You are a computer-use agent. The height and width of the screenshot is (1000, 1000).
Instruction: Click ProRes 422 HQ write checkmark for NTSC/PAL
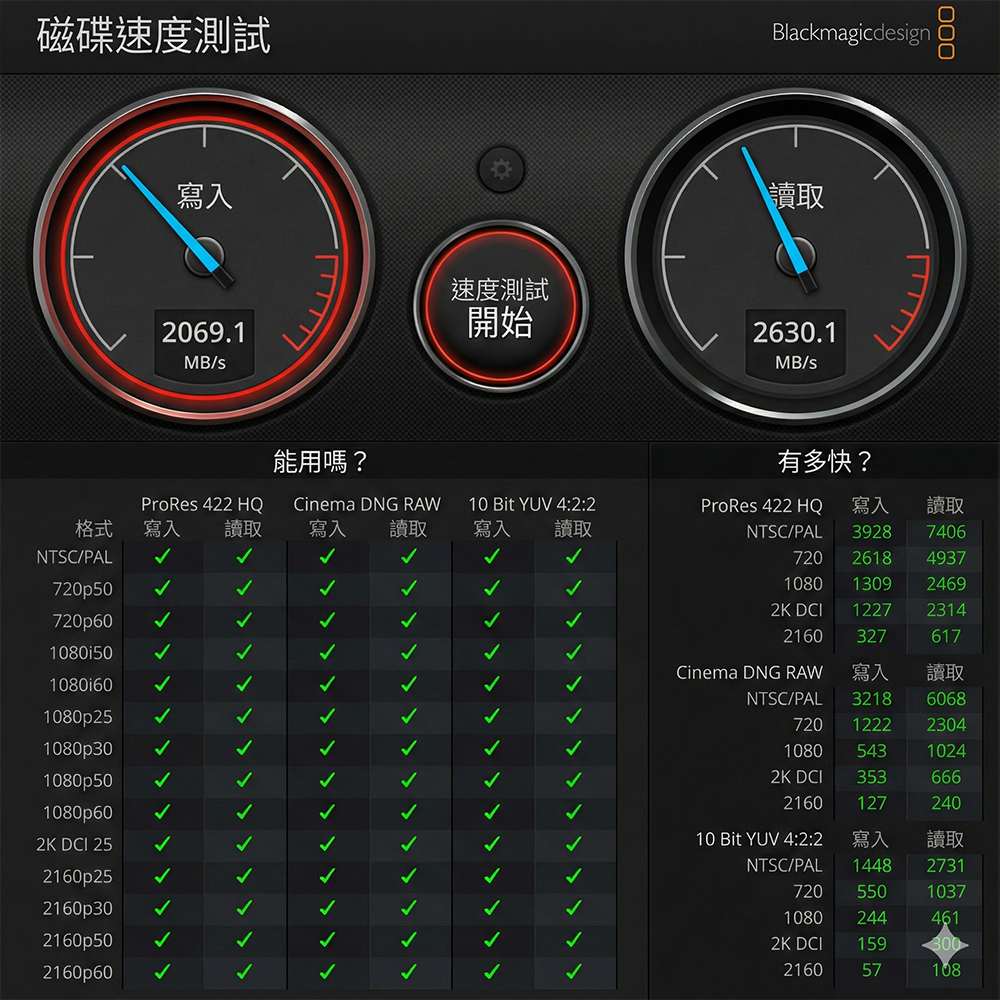162,557
